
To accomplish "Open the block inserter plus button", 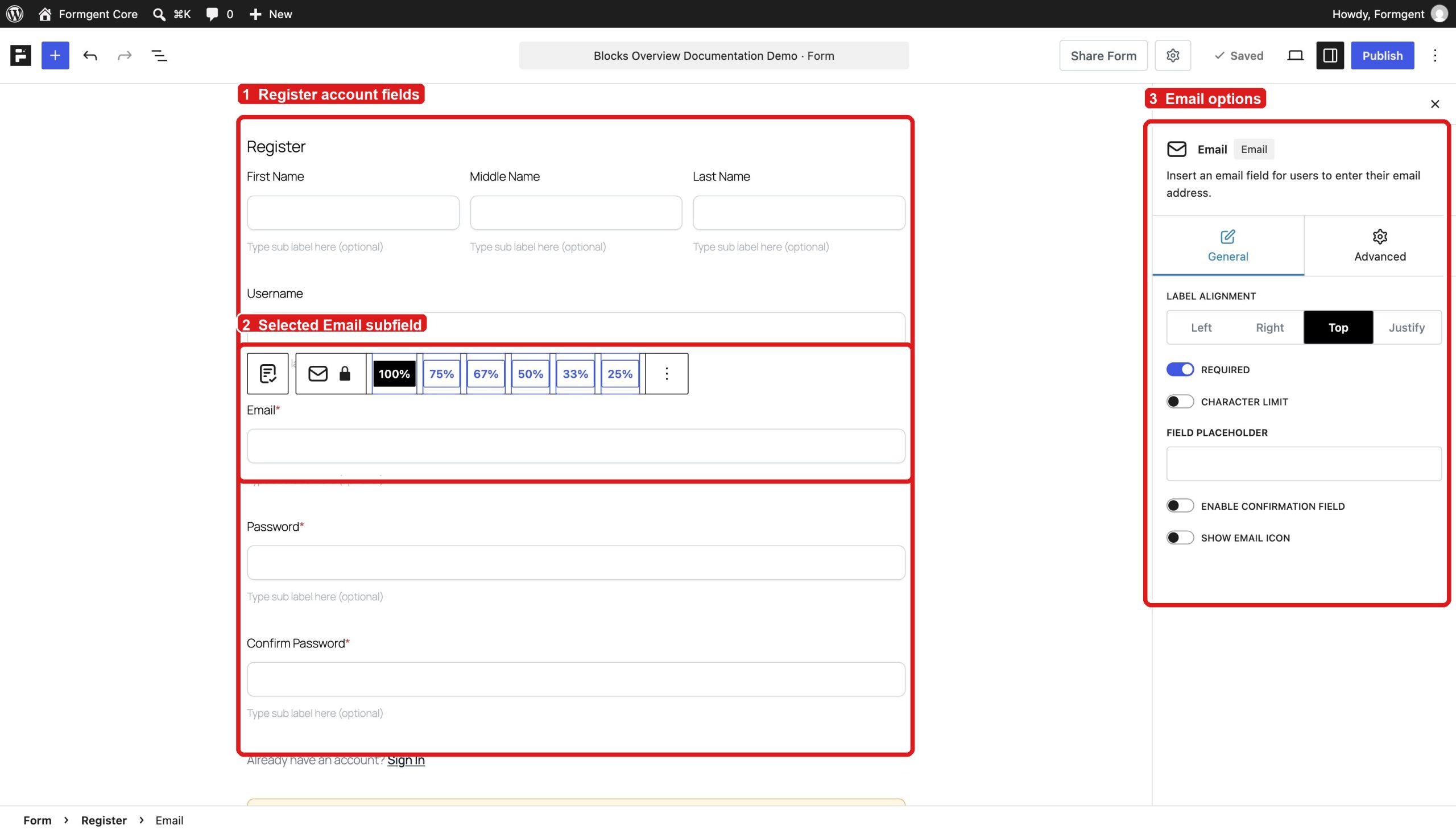I will point(55,56).
